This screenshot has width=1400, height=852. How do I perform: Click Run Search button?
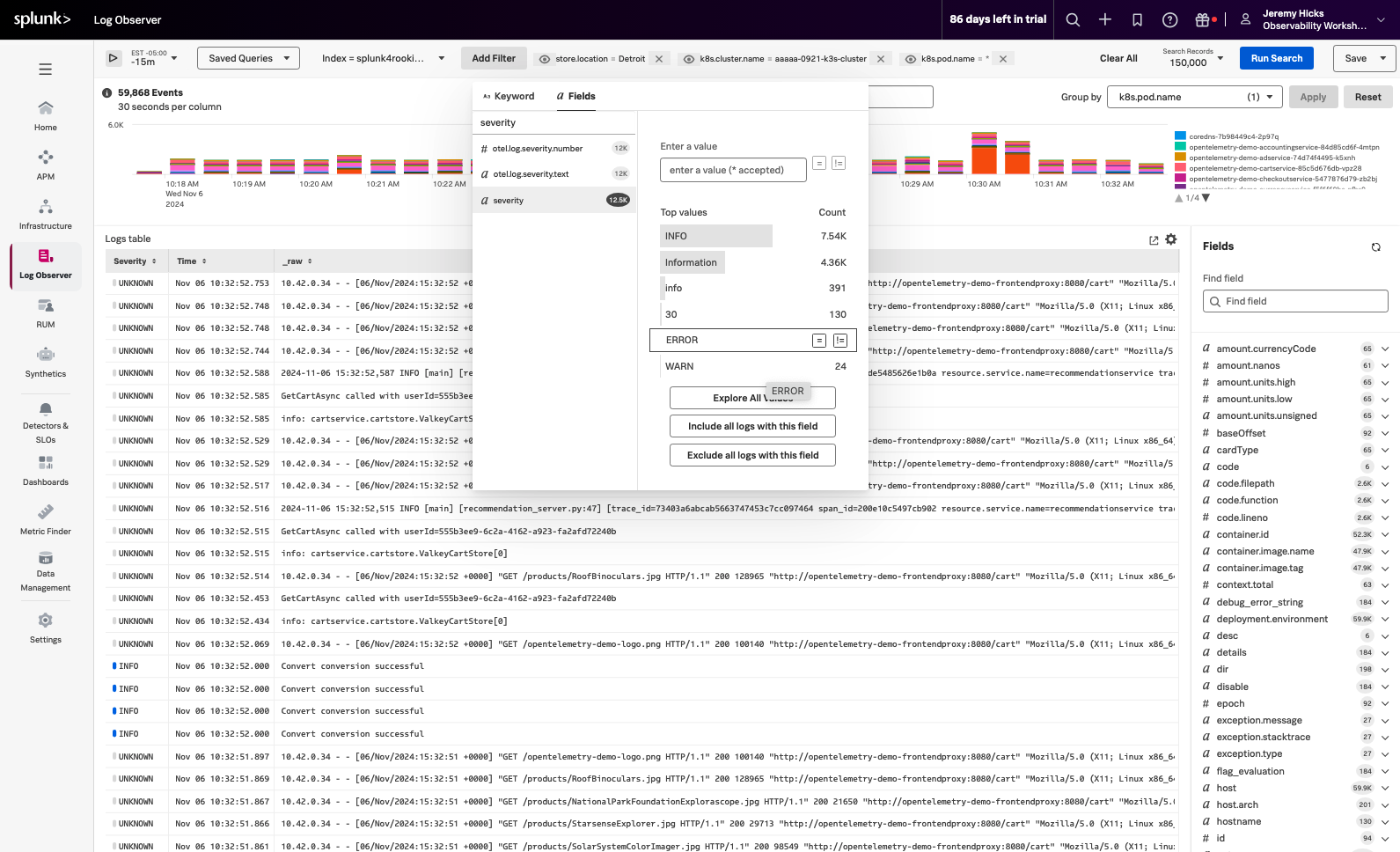click(x=1276, y=58)
